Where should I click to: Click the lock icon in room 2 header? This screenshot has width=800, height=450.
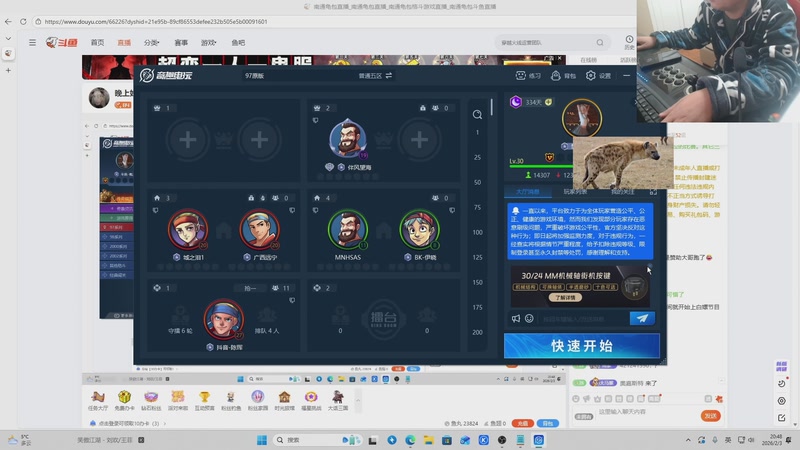[x=422, y=108]
